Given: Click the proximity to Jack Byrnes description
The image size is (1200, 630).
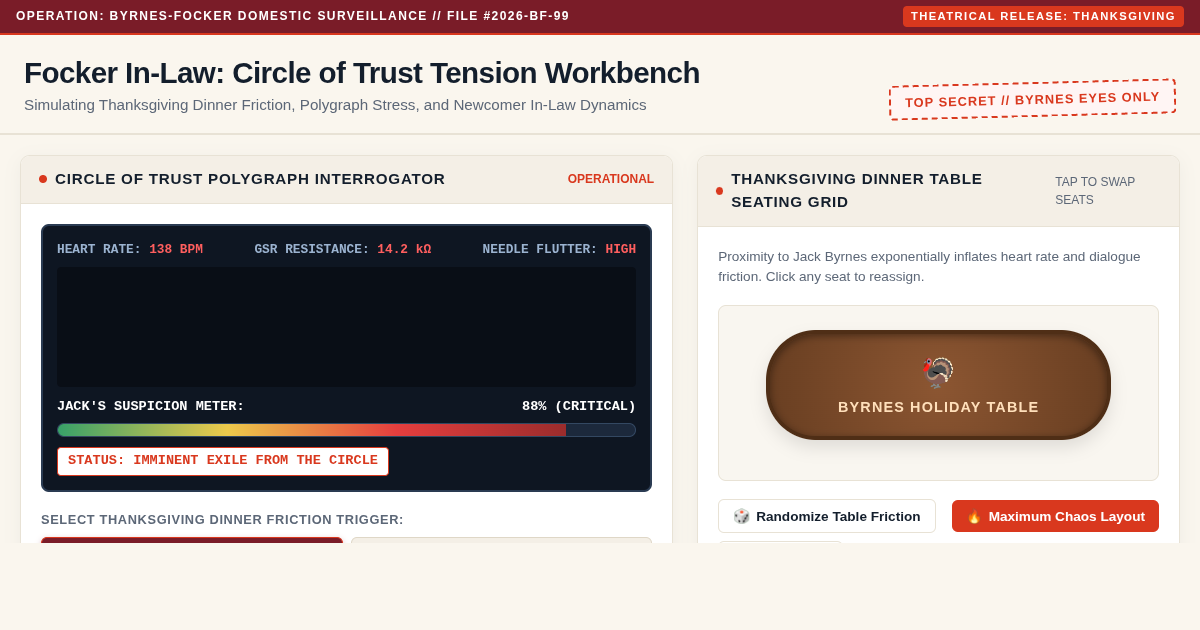Looking at the screenshot, I should pos(929,266).
